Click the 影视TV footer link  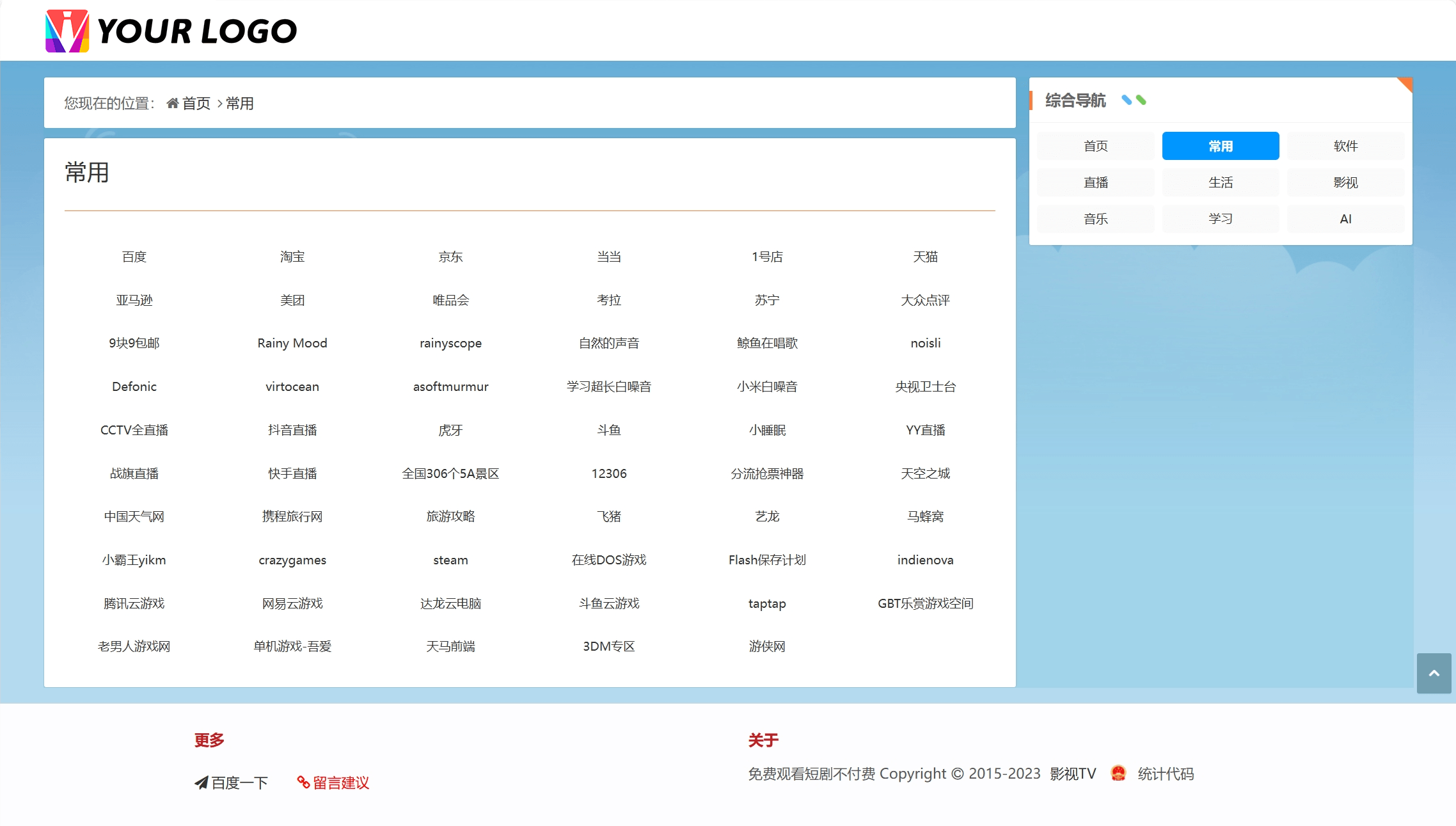click(x=1073, y=774)
